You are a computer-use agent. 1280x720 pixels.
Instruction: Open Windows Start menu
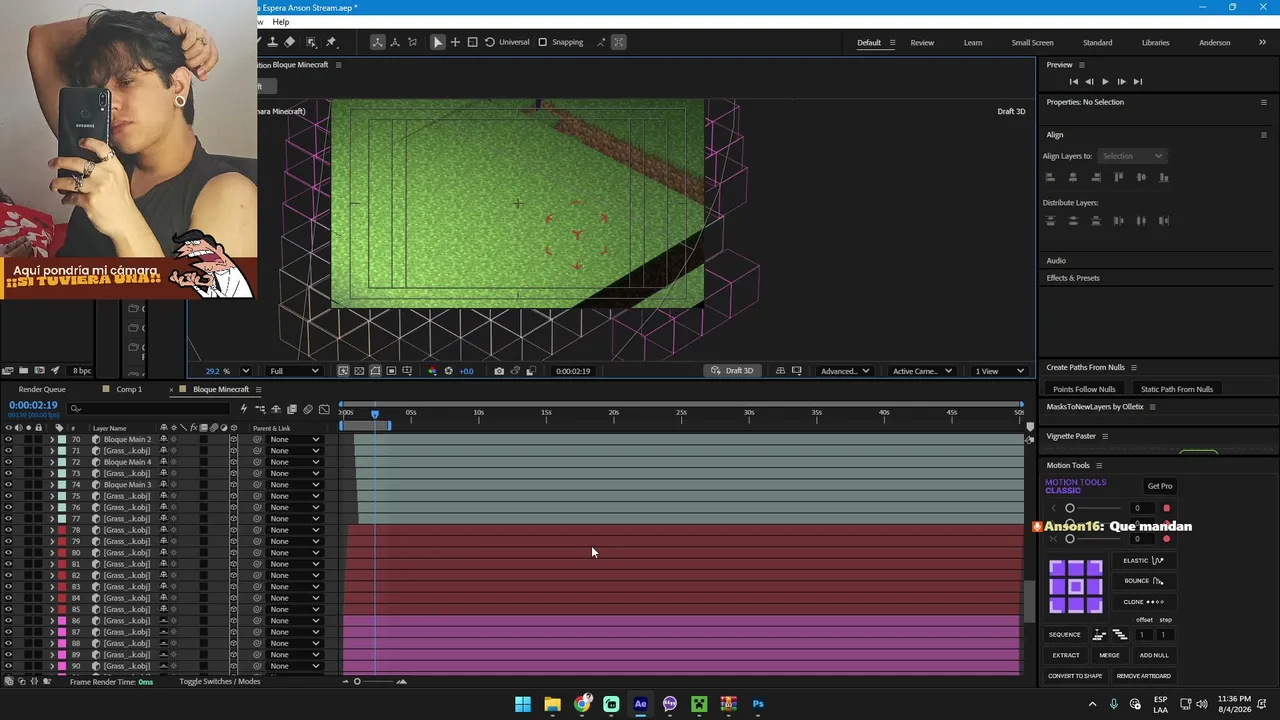pos(523,704)
